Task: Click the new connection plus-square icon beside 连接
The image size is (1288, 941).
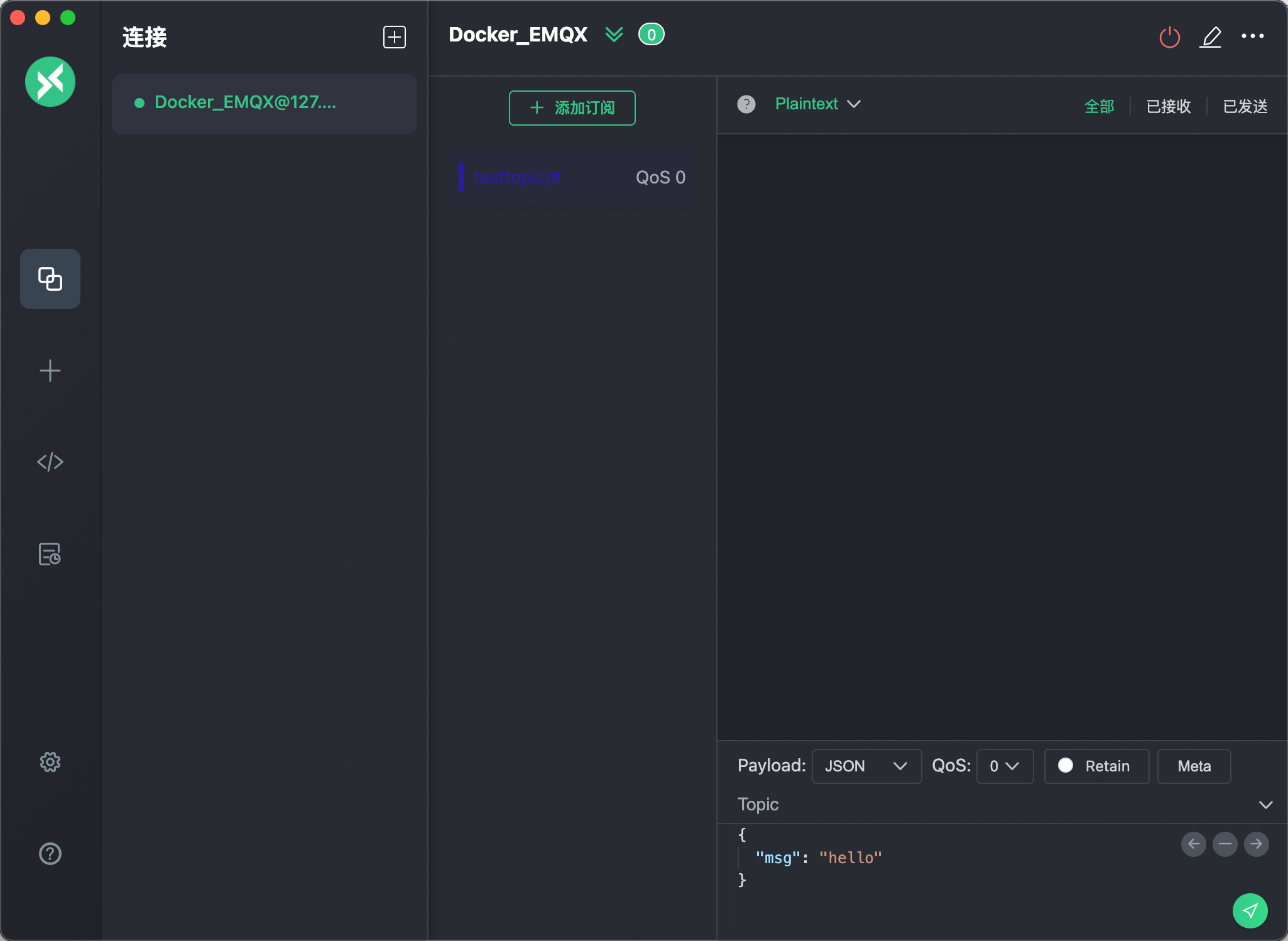Action: (x=395, y=37)
